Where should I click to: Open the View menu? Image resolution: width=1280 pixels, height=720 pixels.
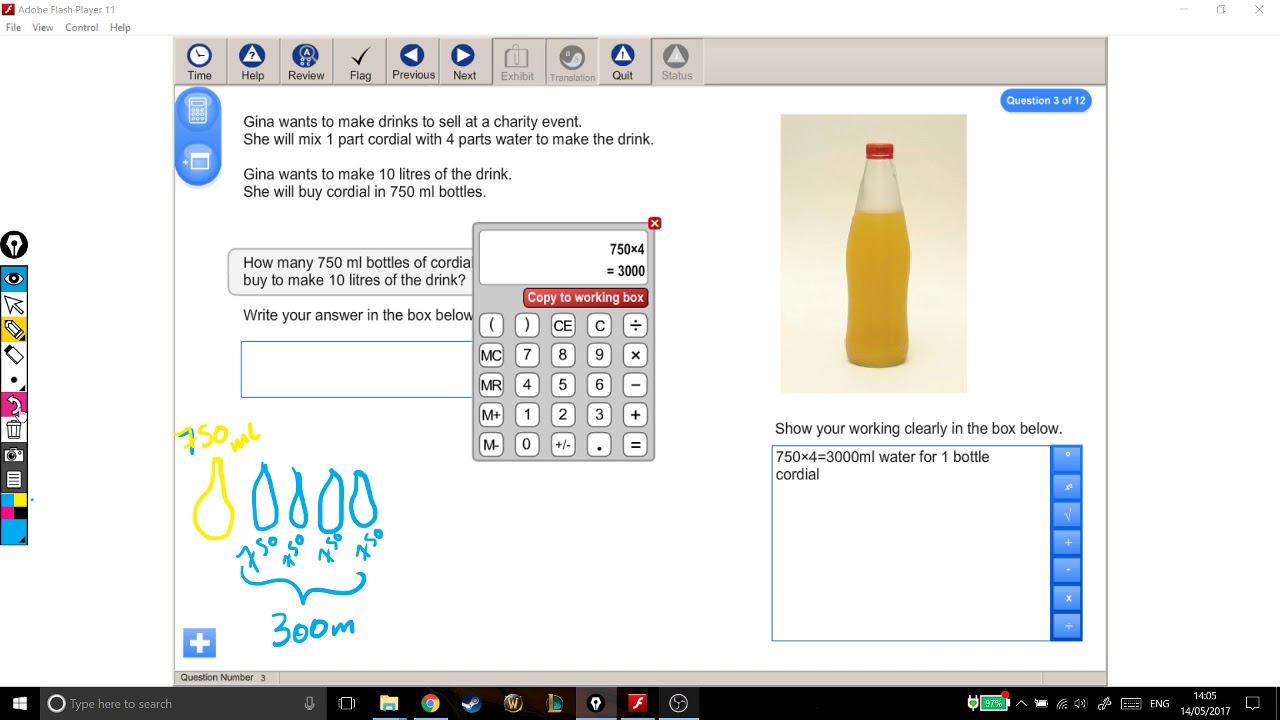click(x=43, y=28)
